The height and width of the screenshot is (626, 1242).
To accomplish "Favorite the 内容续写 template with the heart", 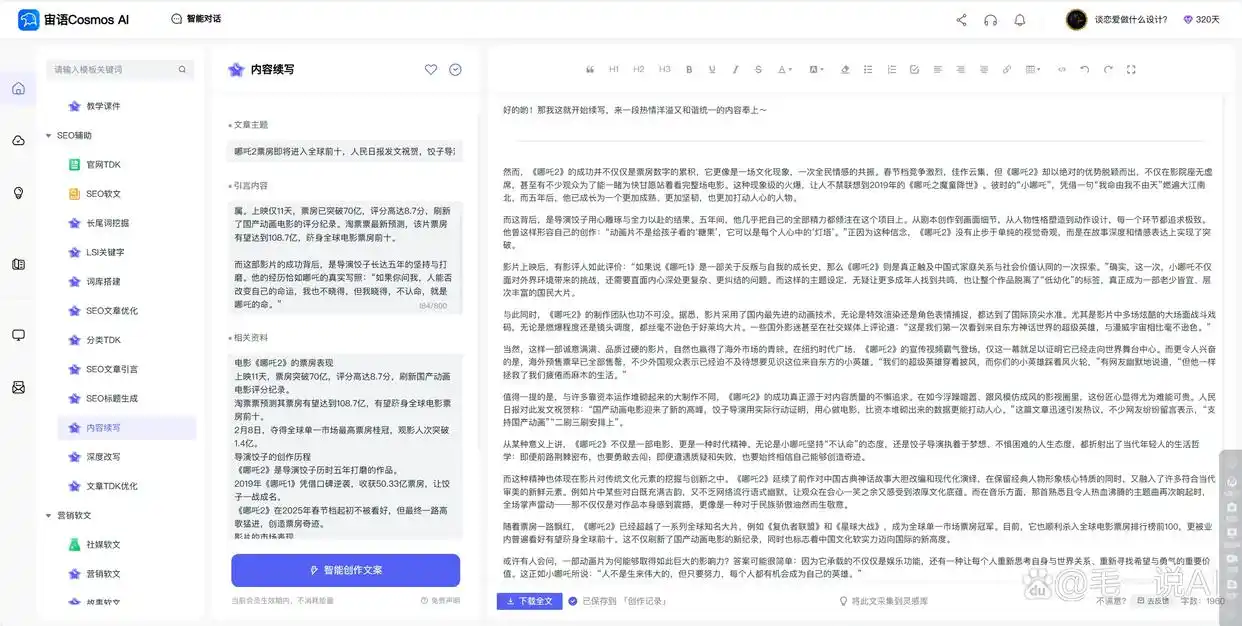I will [430, 69].
